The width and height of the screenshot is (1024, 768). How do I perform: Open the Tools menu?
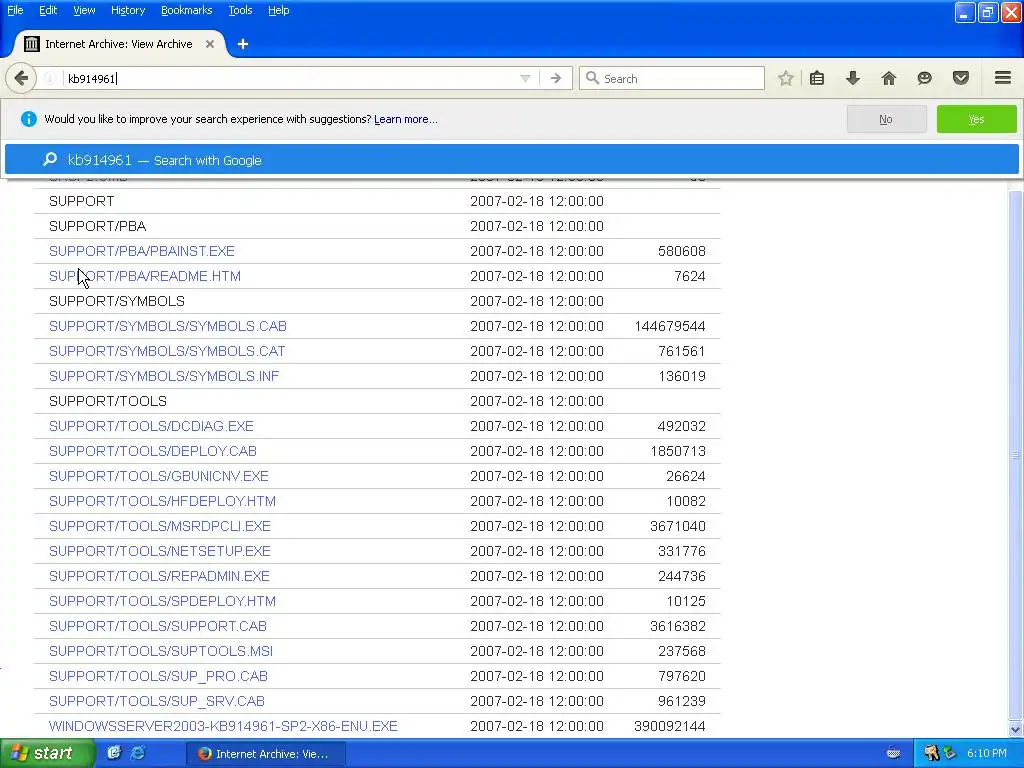tap(240, 10)
